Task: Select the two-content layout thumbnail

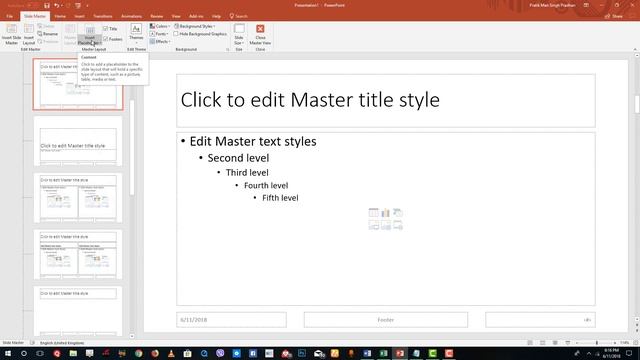Action: (x=78, y=198)
